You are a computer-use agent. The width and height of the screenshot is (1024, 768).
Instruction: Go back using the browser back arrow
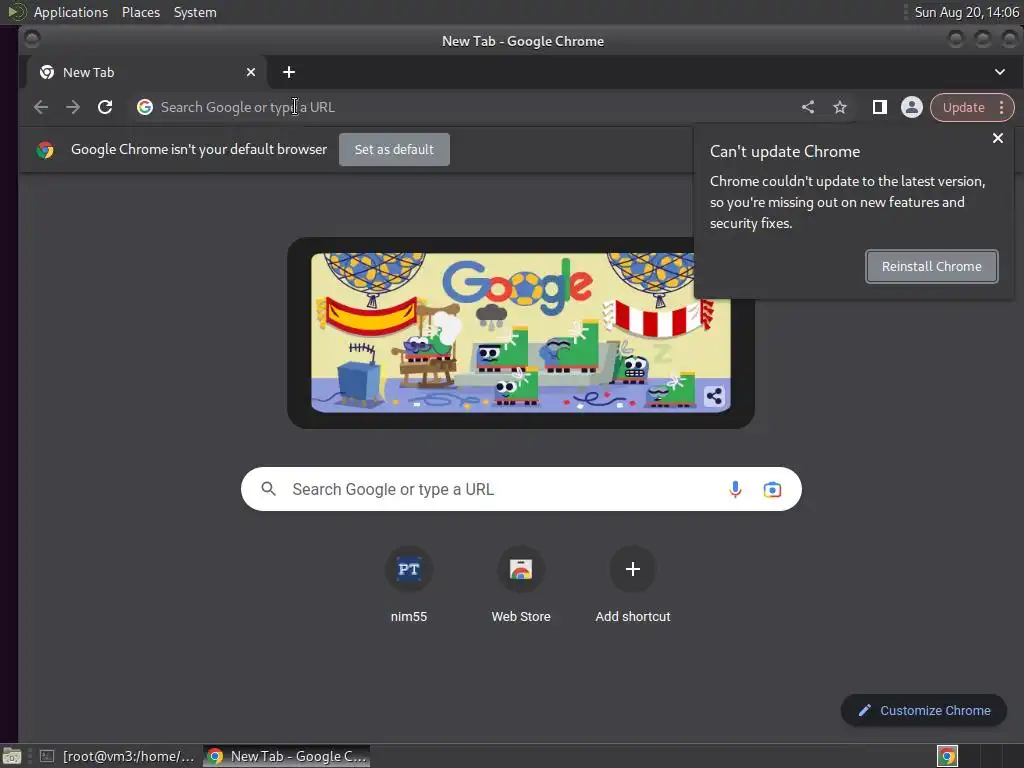tap(40, 107)
